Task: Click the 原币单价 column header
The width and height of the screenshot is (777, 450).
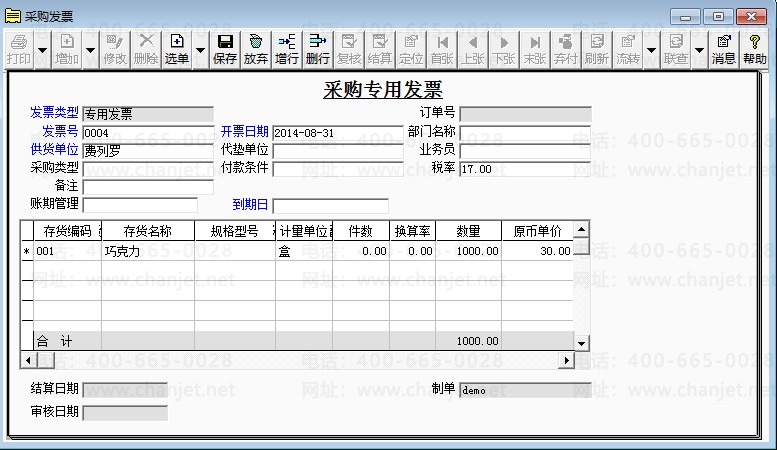Action: click(x=537, y=231)
